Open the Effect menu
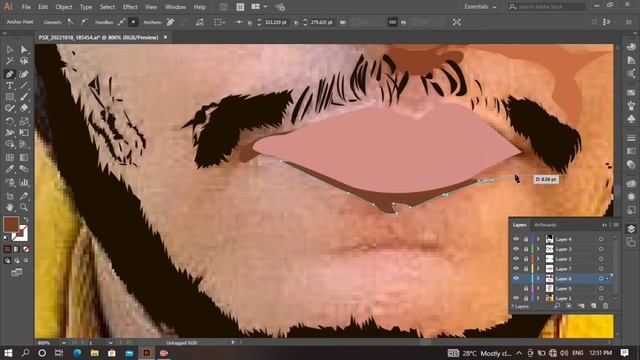The image size is (640, 360). click(130, 7)
